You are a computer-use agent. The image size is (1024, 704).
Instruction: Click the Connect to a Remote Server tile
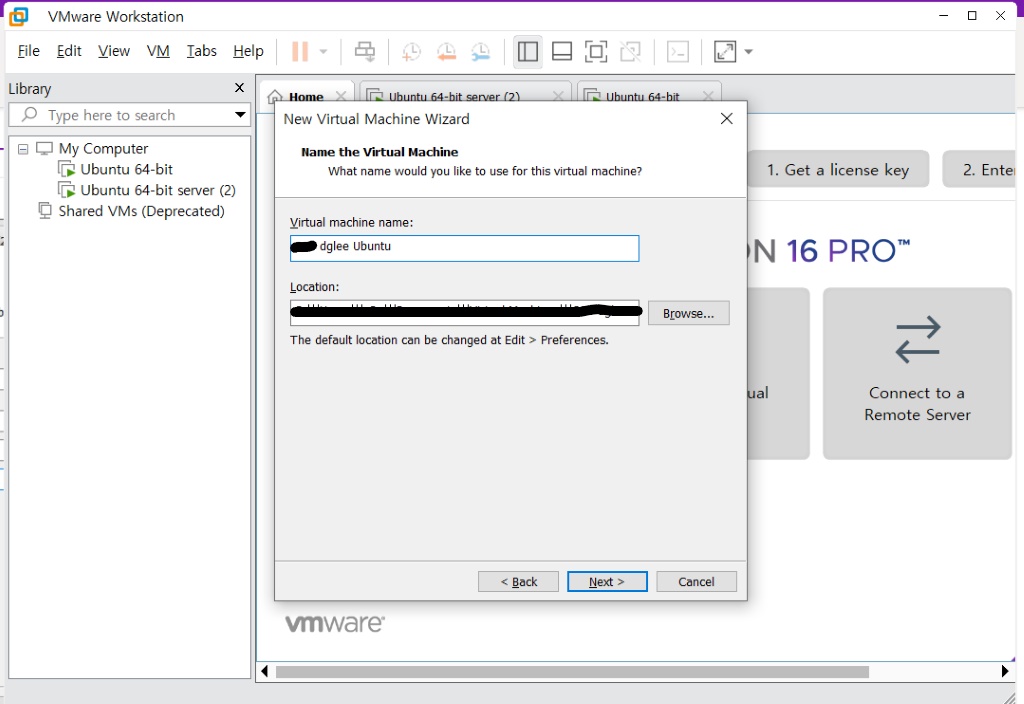917,374
